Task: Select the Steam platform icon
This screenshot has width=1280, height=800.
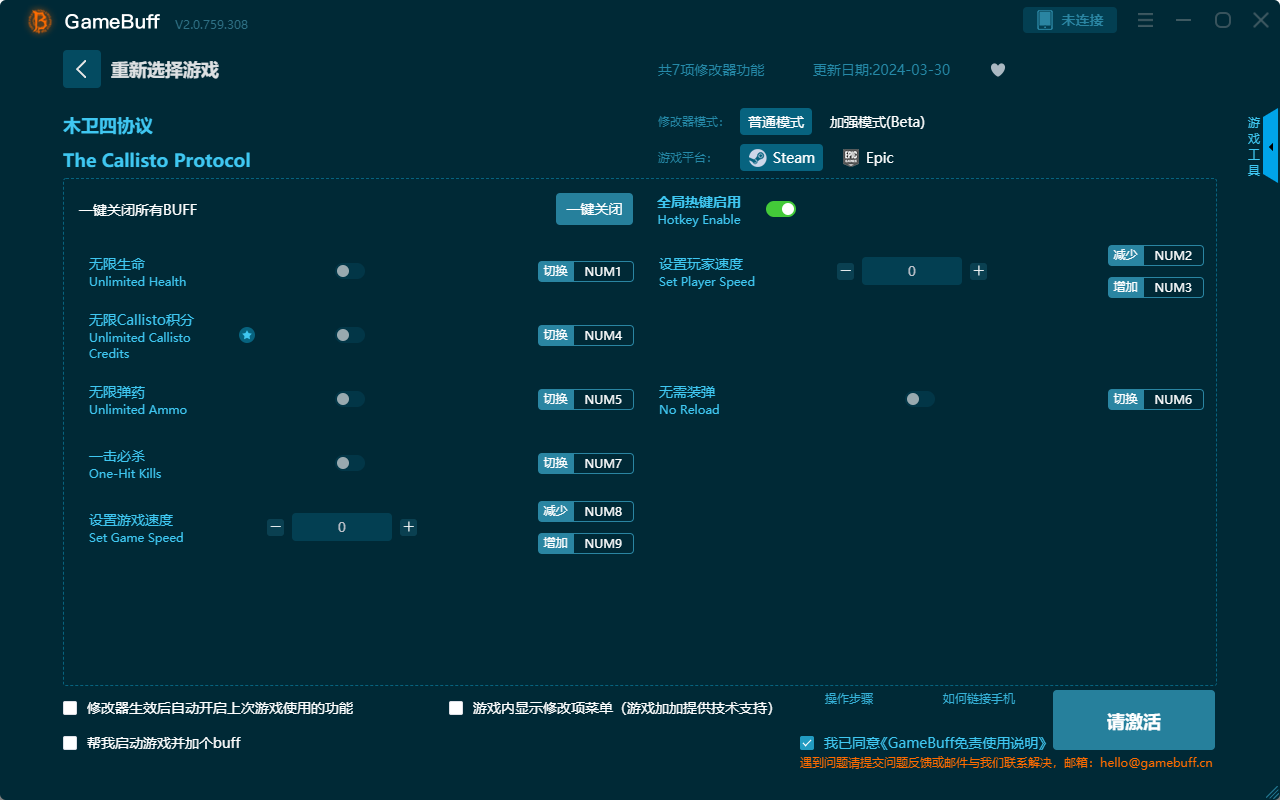Action: pos(758,158)
